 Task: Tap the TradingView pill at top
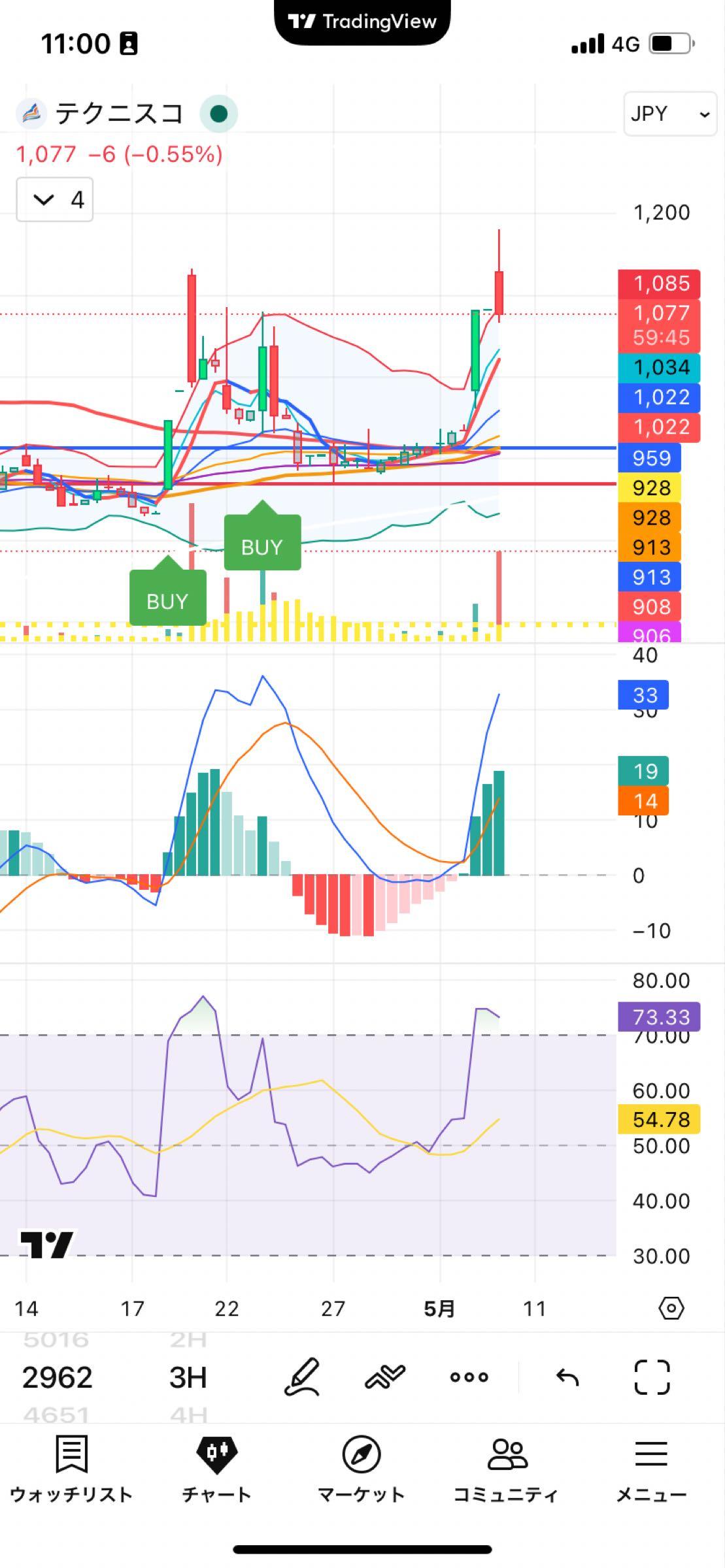[362, 22]
